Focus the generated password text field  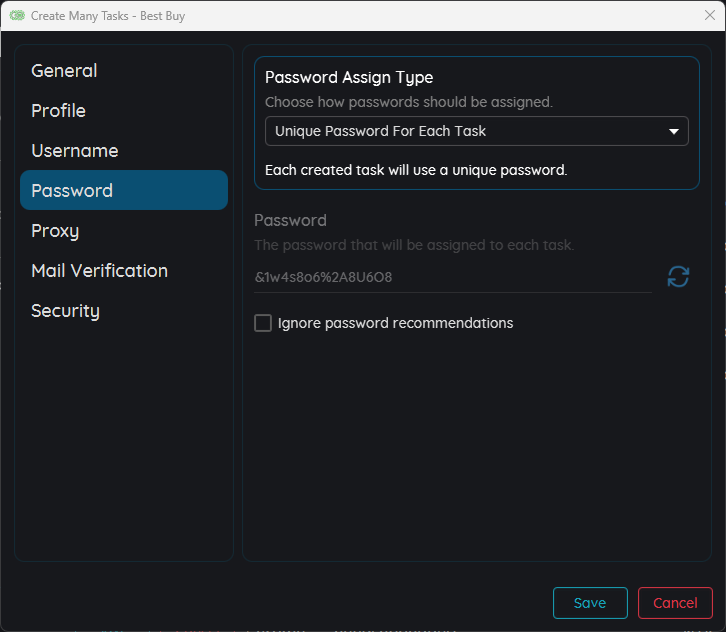tap(452, 277)
